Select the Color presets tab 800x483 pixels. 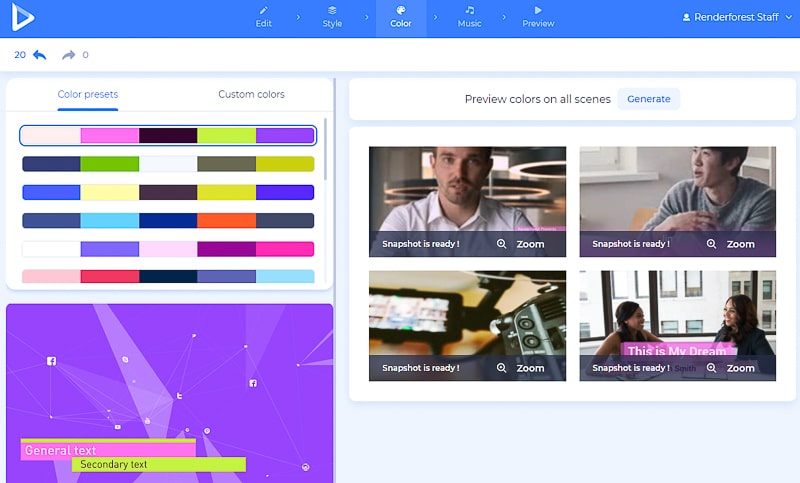pyautogui.click(x=87, y=94)
